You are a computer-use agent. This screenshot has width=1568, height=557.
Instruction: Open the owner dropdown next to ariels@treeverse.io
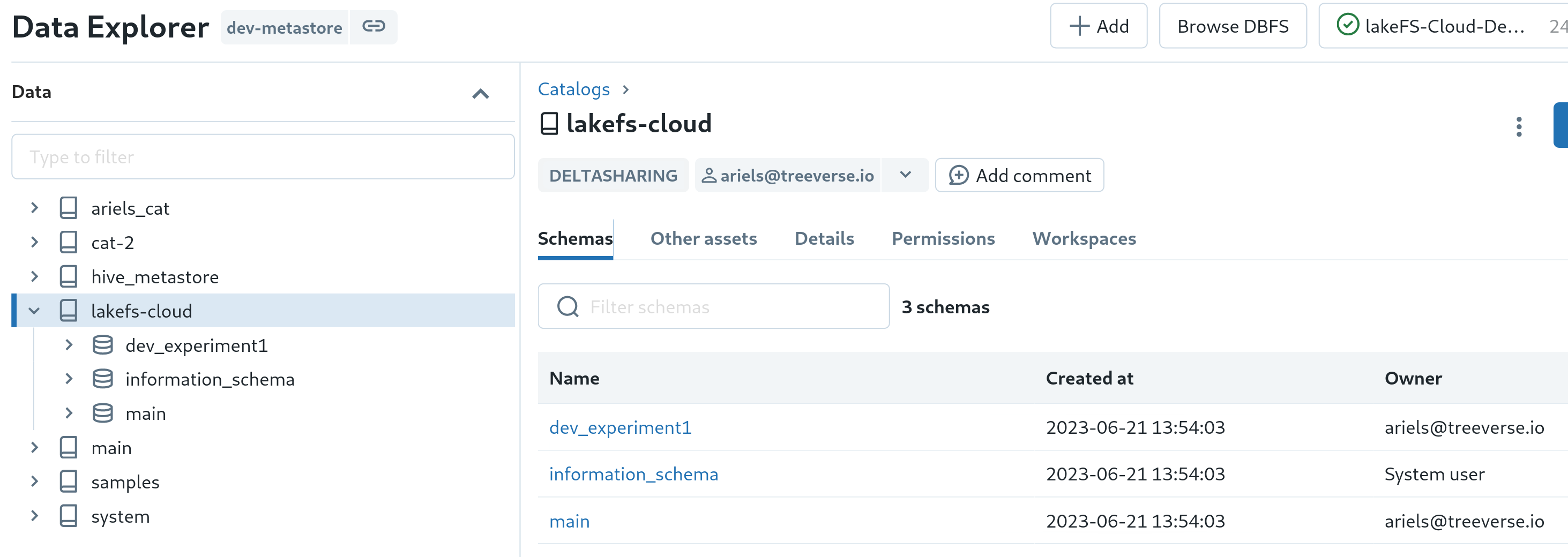pyautogui.click(x=905, y=175)
